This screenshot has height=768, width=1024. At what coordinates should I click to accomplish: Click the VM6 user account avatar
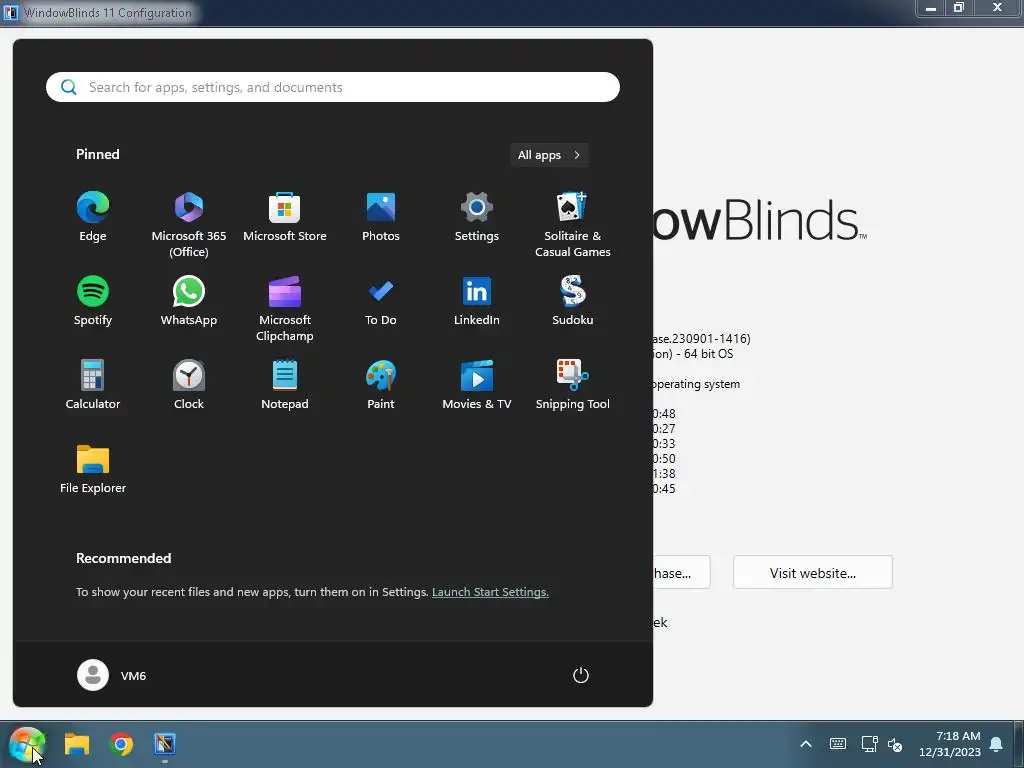click(x=93, y=675)
